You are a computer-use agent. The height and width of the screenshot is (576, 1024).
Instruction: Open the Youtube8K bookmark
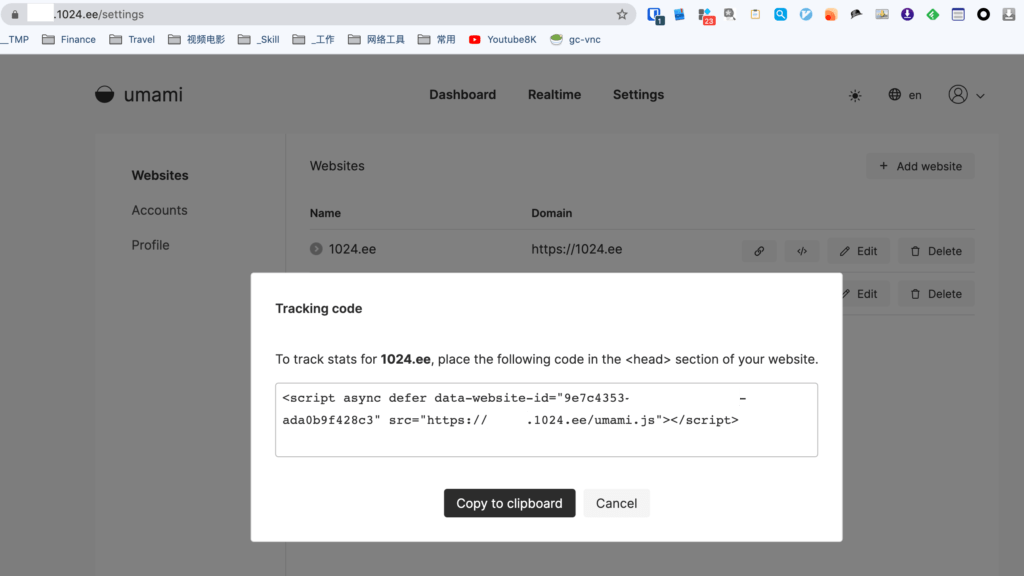pos(502,39)
